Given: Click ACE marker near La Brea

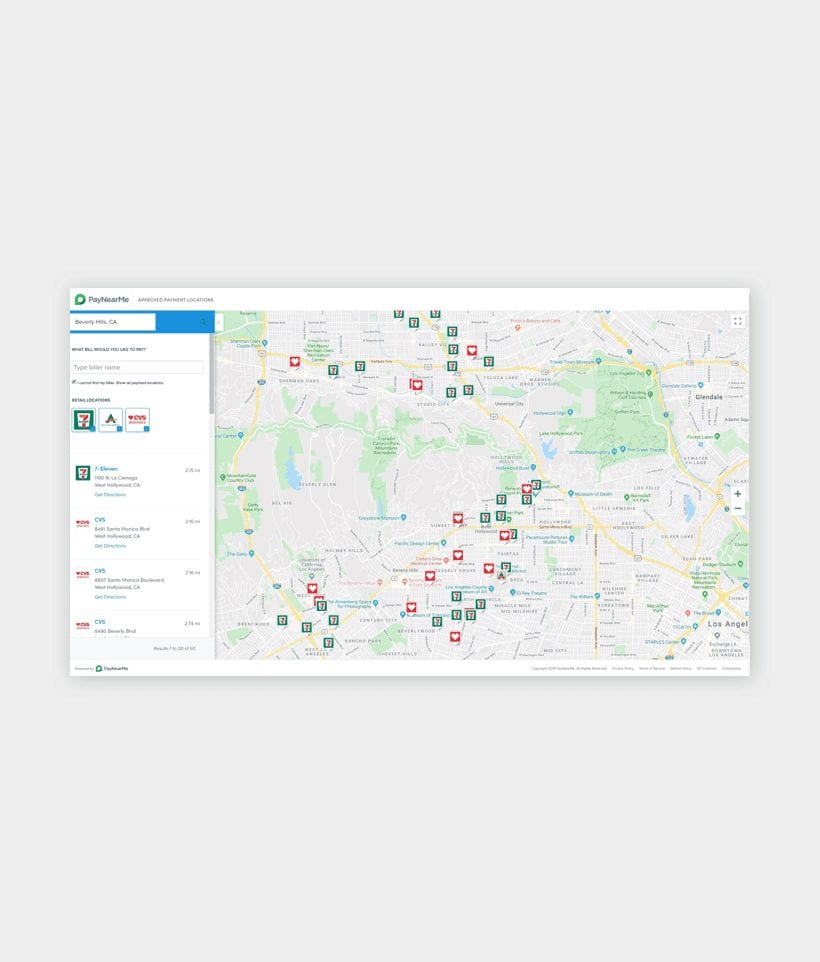Looking at the screenshot, I should click(502, 575).
